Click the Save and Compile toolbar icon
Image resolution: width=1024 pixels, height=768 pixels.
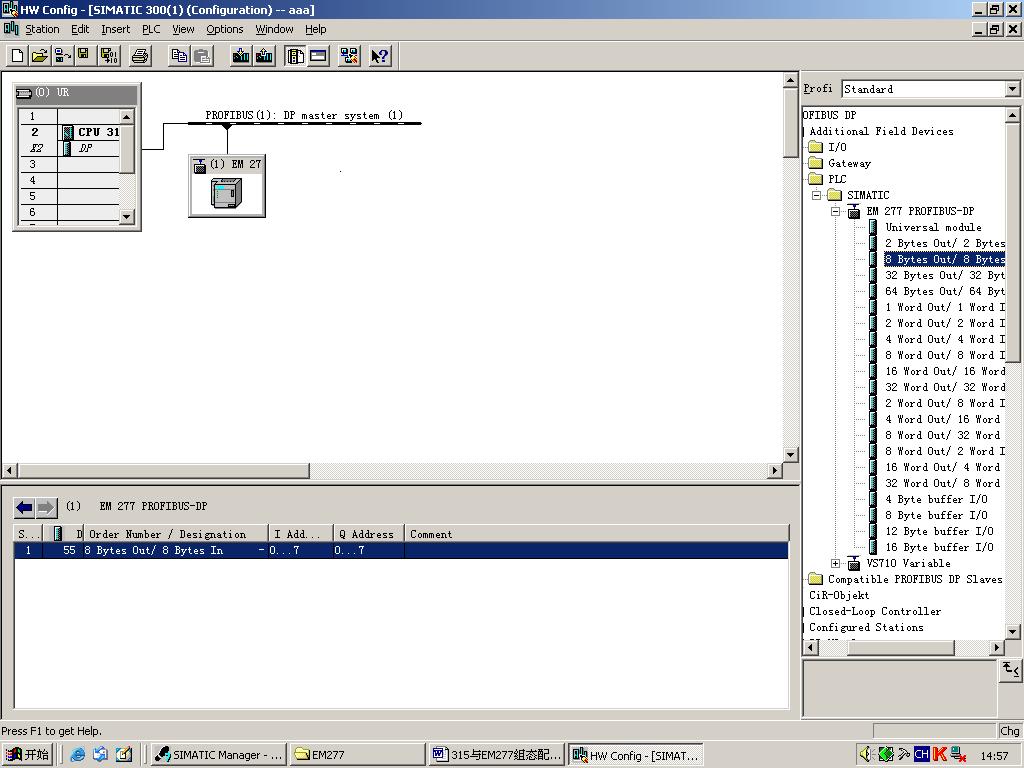109,56
